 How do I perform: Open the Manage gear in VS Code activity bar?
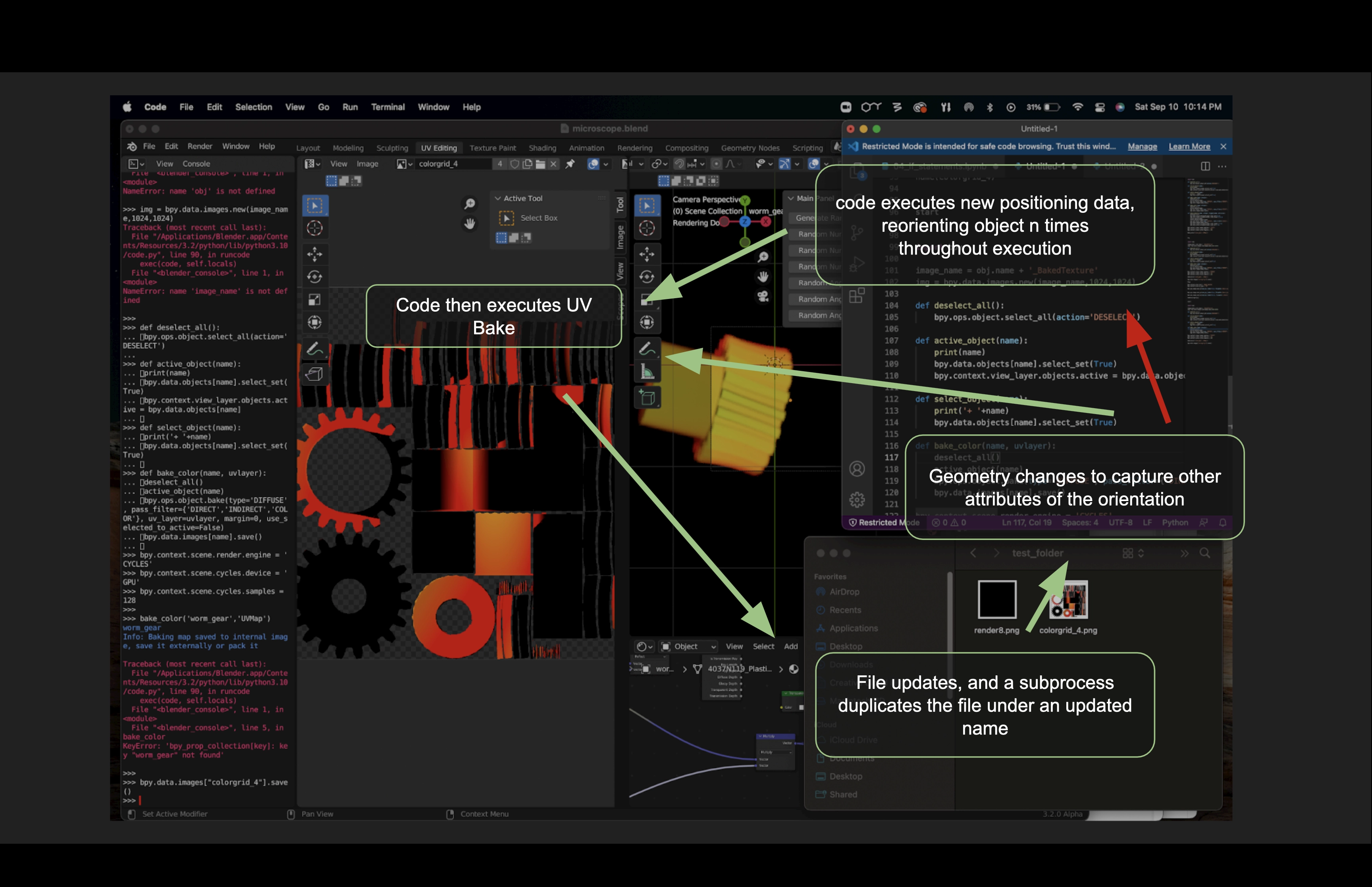(857, 499)
